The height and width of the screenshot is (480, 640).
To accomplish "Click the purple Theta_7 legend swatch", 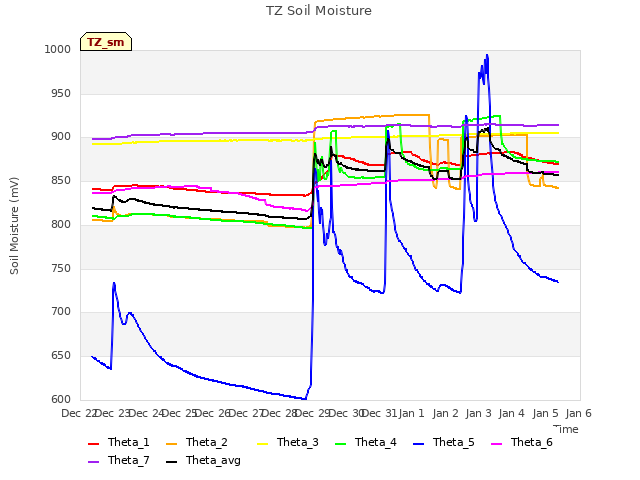I will click(93, 461).
